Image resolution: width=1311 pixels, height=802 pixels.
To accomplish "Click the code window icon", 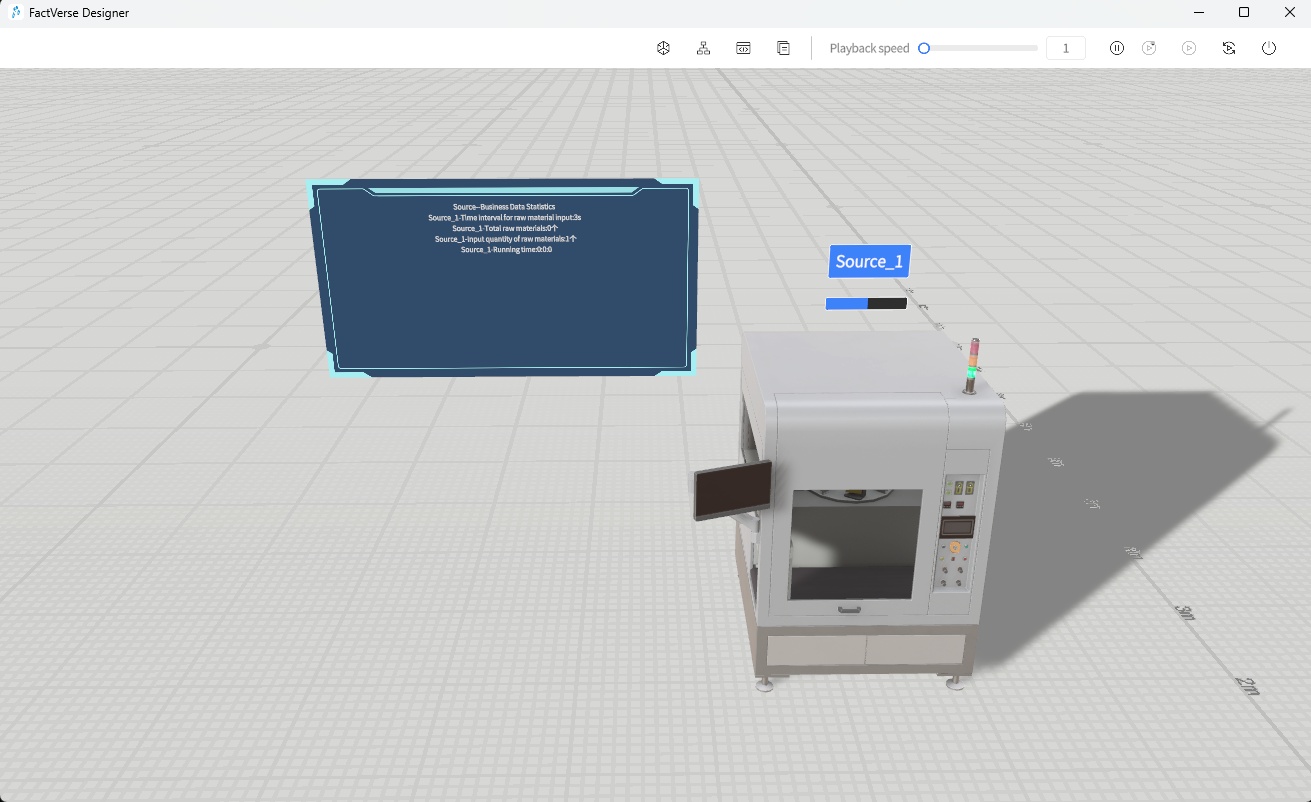I will [x=743, y=48].
